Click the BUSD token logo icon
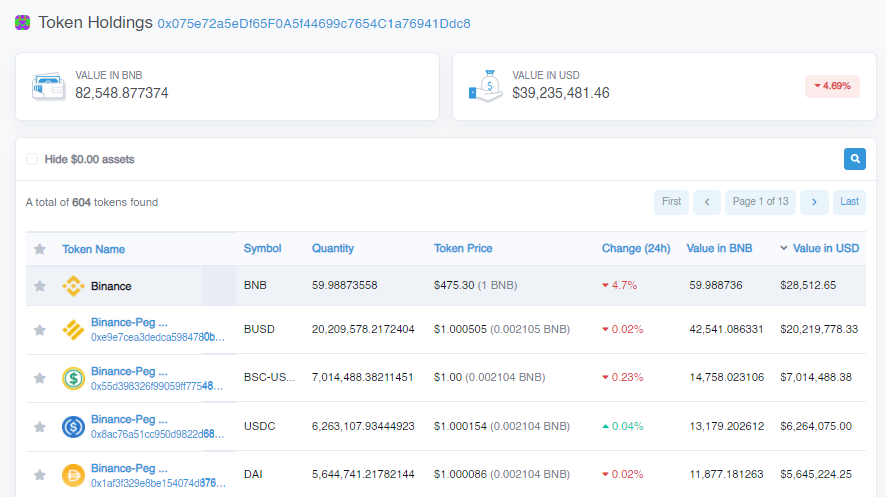The image size is (886, 497). click(x=73, y=330)
